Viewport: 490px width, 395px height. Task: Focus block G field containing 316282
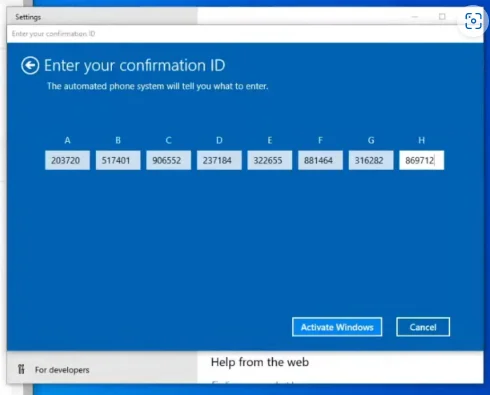tap(371, 160)
